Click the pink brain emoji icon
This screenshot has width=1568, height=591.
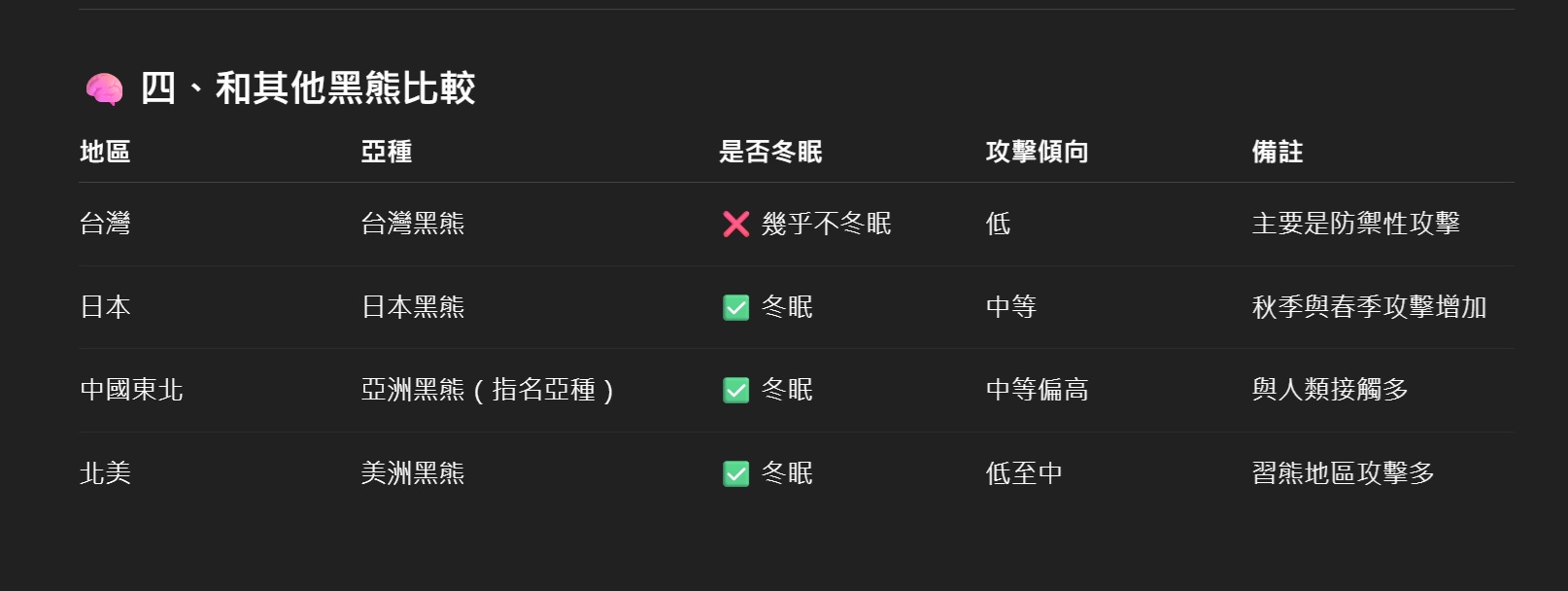click(104, 89)
